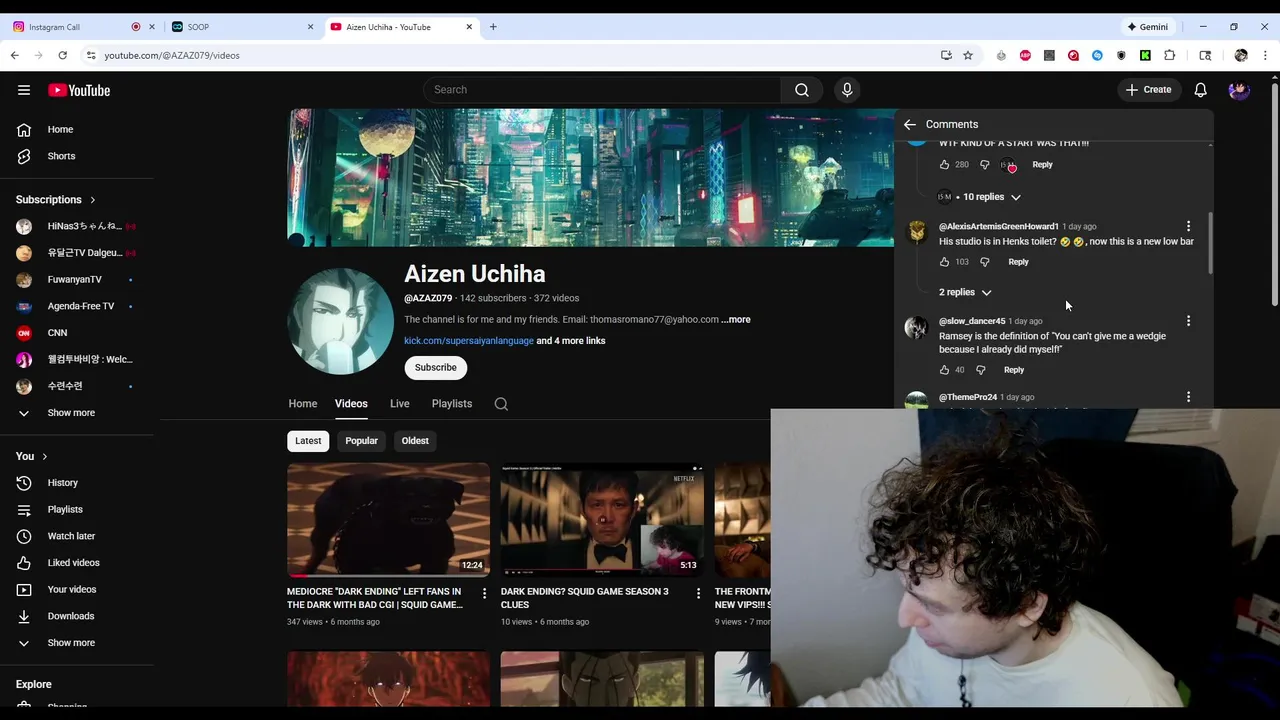Open Gemini in Chrome
Viewport: 1280px width, 720px height.
pos(1148,27)
